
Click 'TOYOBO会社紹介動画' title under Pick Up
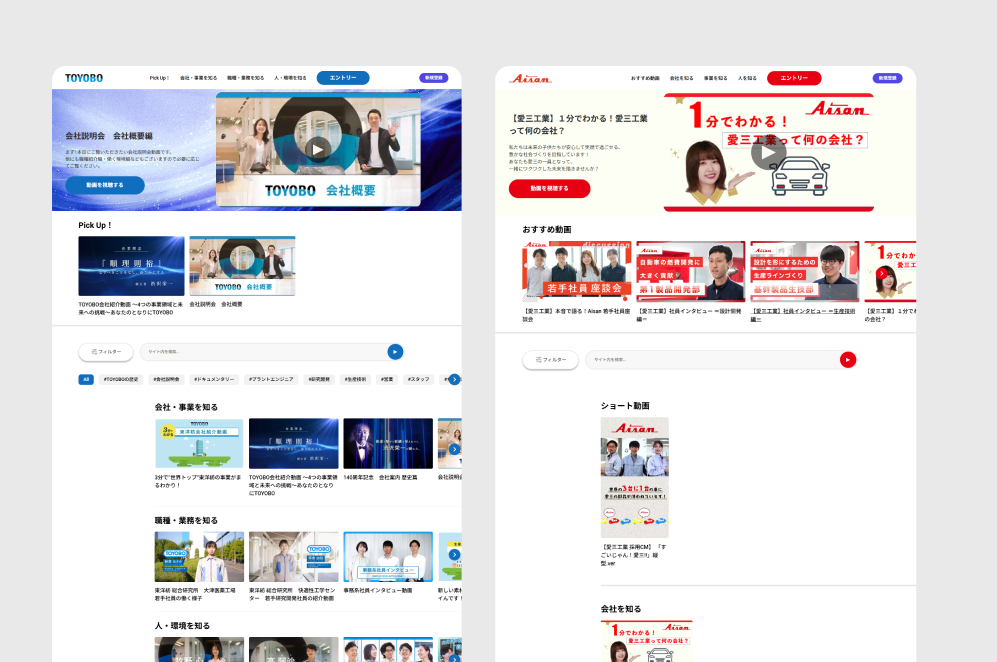(x=130, y=308)
